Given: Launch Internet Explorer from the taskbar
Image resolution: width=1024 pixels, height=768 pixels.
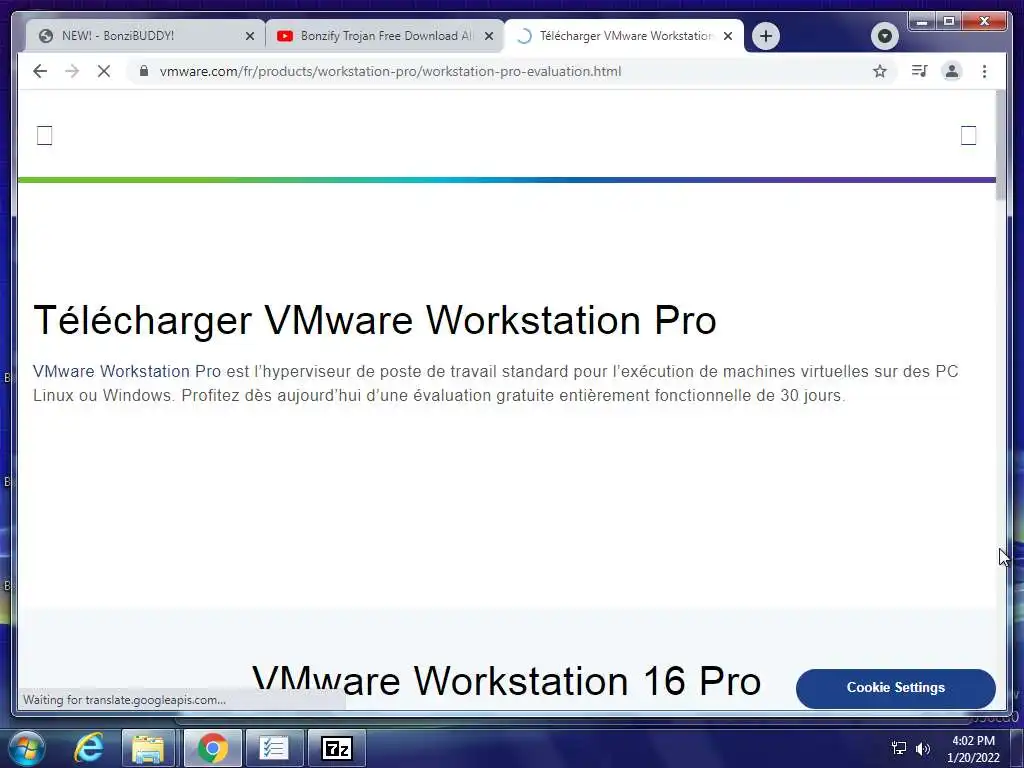Looking at the screenshot, I should click(x=88, y=748).
